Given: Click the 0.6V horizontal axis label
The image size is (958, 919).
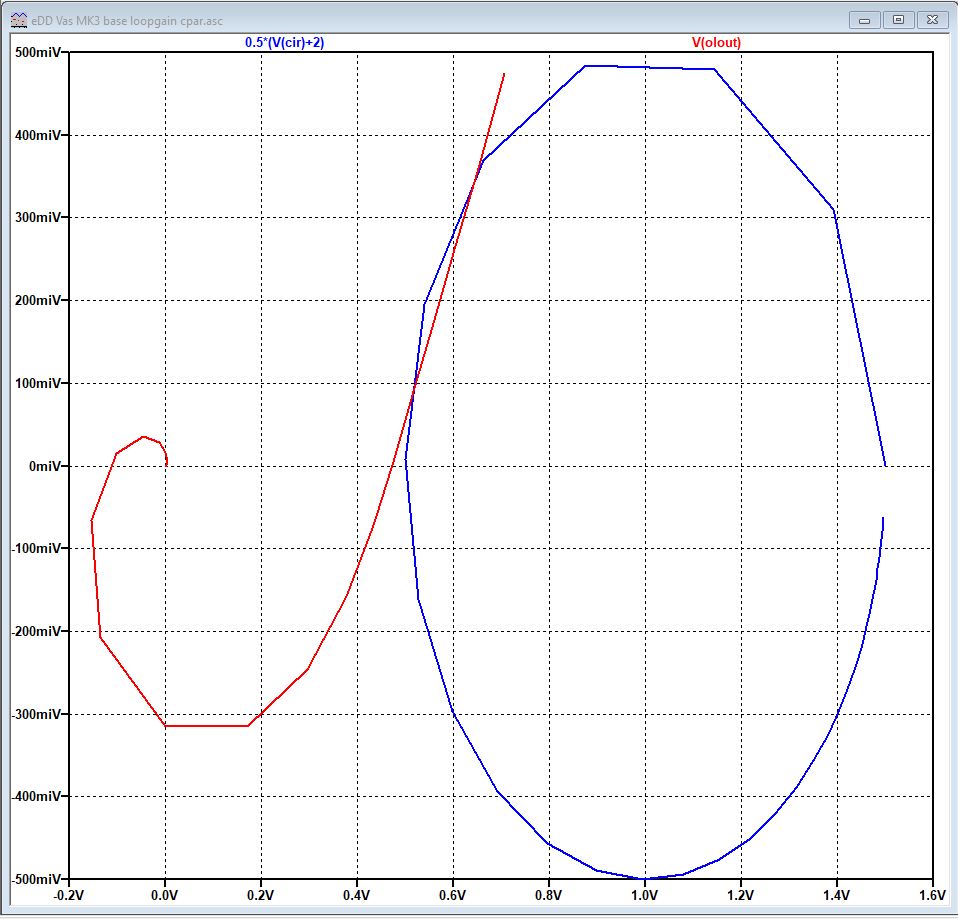Looking at the screenshot, I should [x=453, y=896].
